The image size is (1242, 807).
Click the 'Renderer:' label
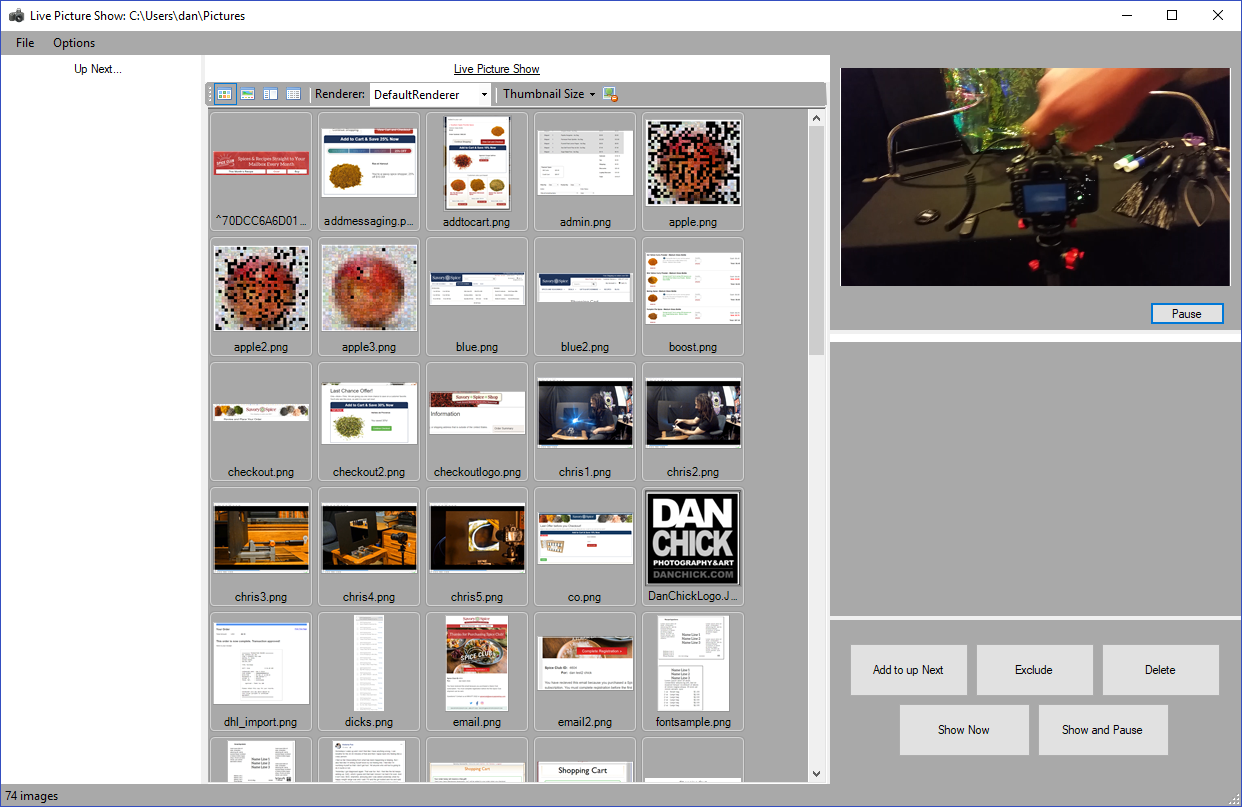pyautogui.click(x=340, y=94)
